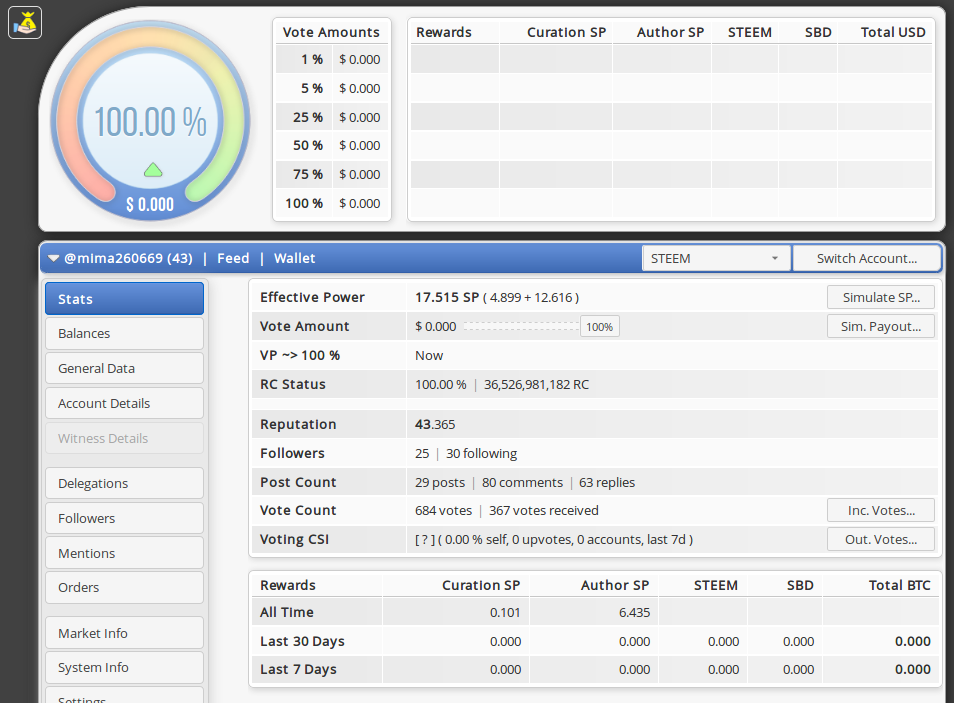Click the 6.435 Author SP value
Viewport: 954px width, 703px height.
click(x=634, y=612)
